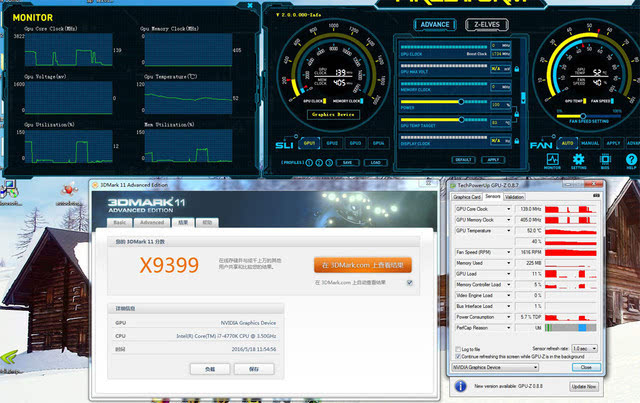The width and height of the screenshot is (640, 403).
Task: Select profile 3 circle in FireStorm
Action: 329,163
